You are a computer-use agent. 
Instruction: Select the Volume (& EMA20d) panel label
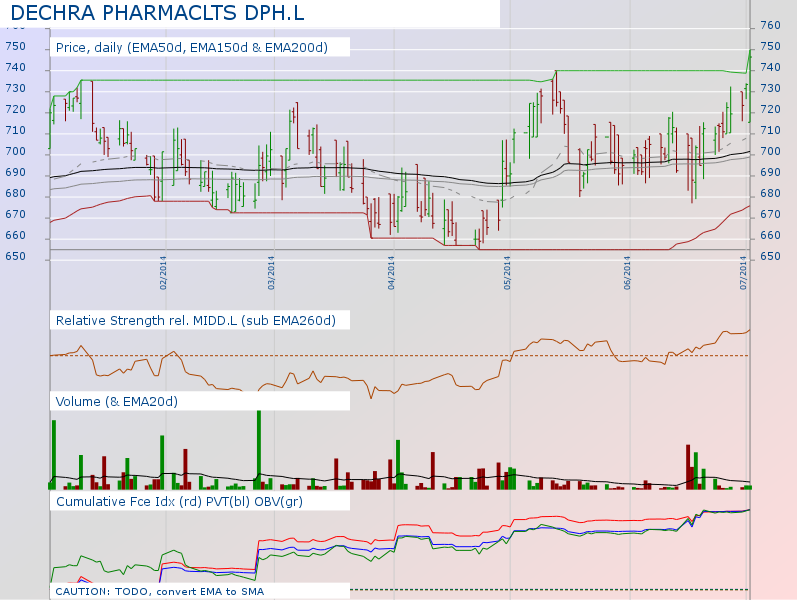pos(117,402)
